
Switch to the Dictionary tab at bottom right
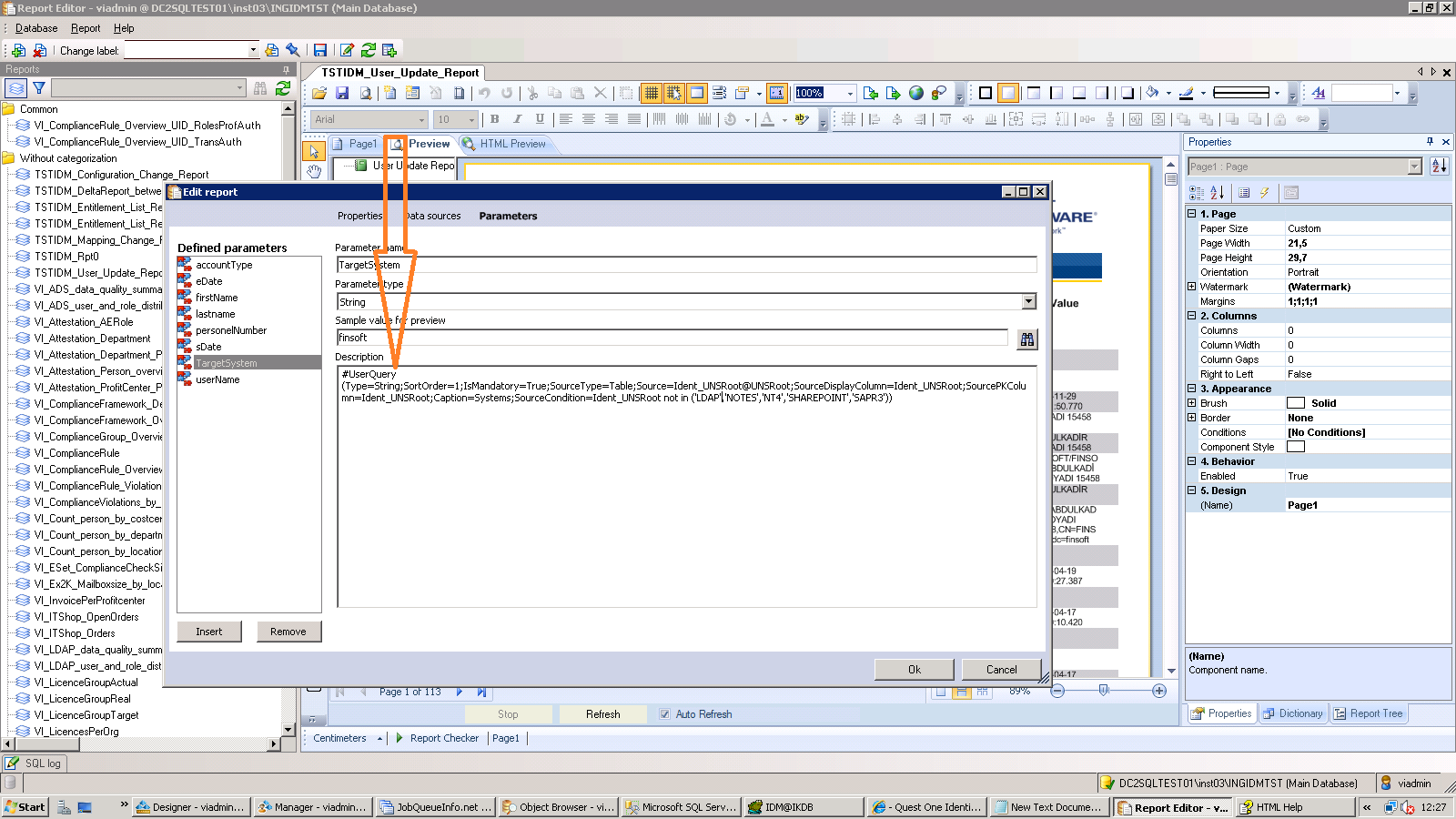pyautogui.click(x=1293, y=713)
